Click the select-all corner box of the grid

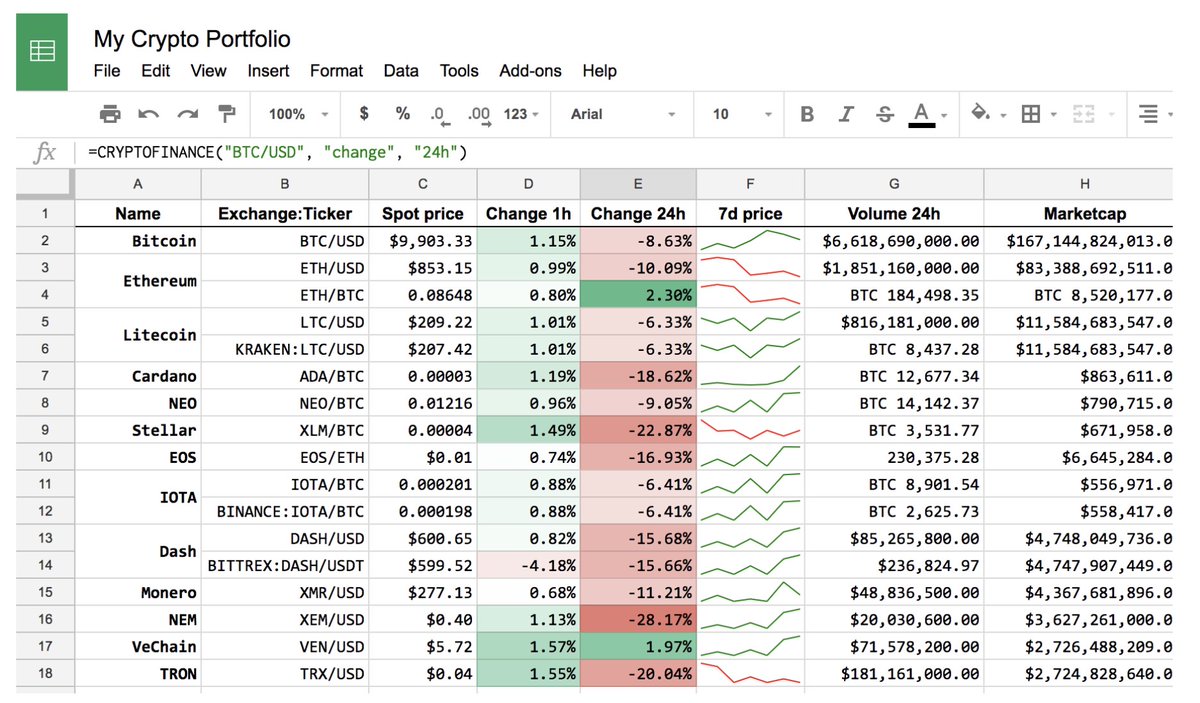click(45, 184)
